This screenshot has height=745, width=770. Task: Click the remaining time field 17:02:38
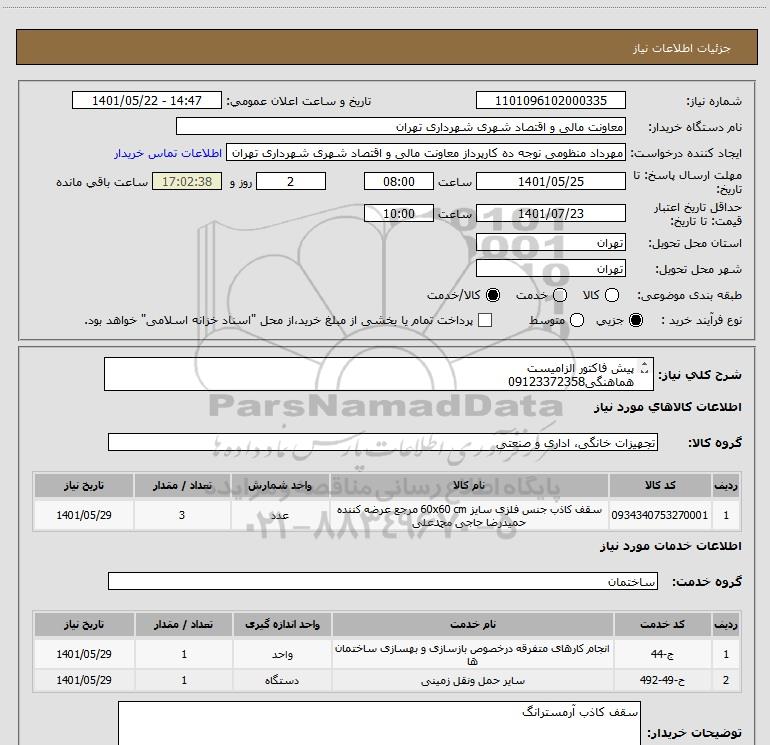[187, 181]
